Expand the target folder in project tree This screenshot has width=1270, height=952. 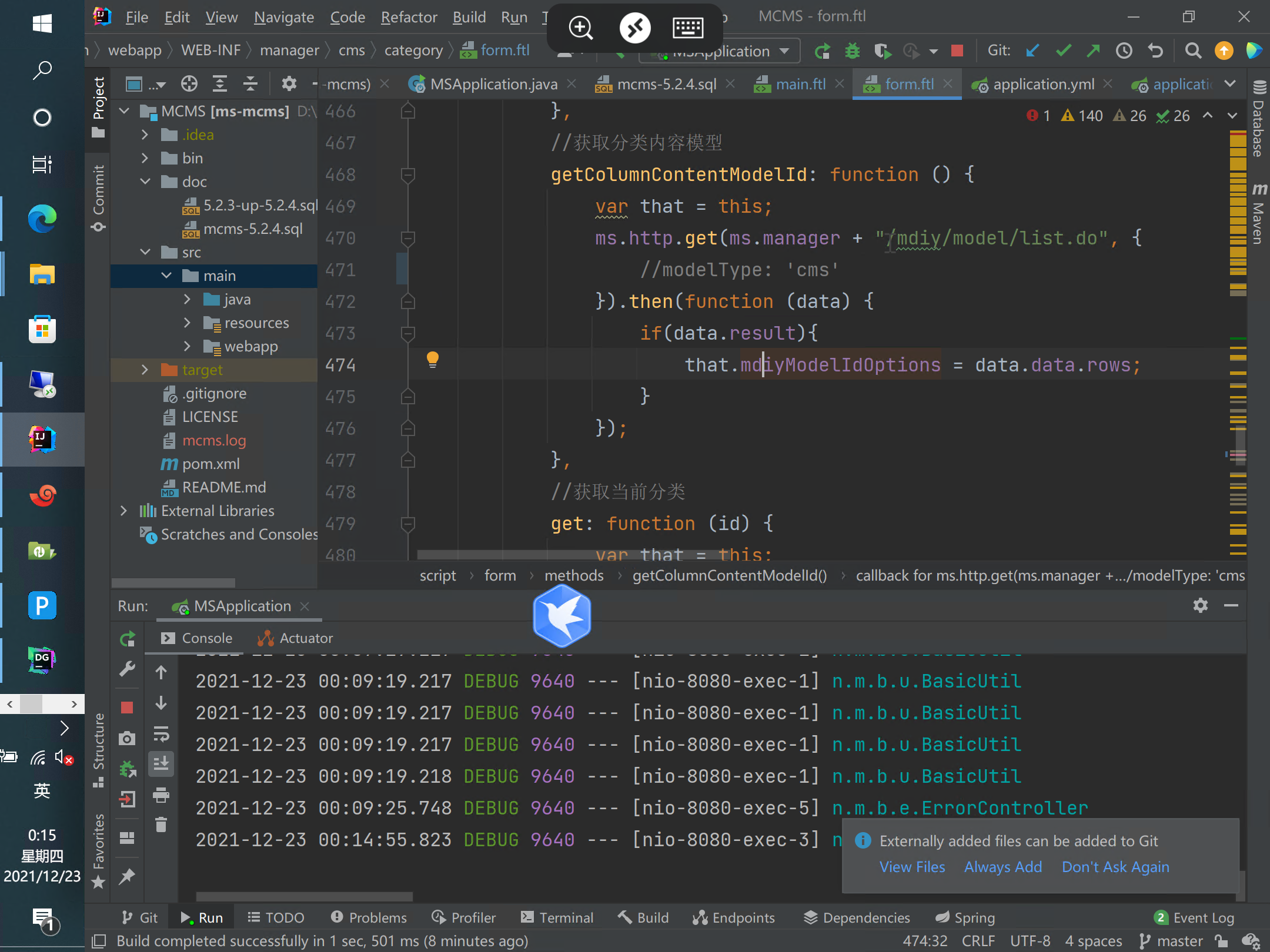coord(145,370)
